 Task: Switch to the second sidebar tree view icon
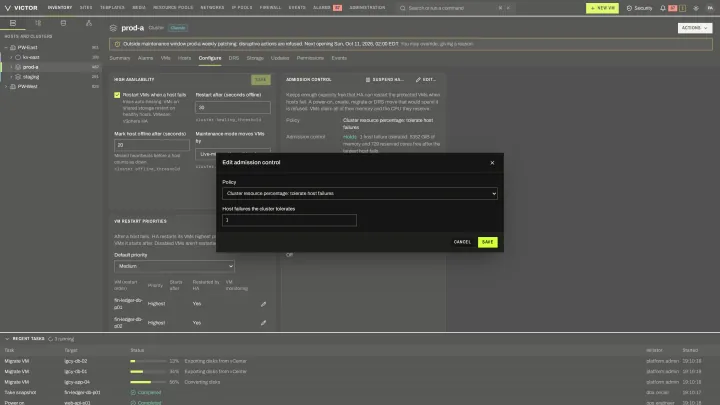point(38,23)
